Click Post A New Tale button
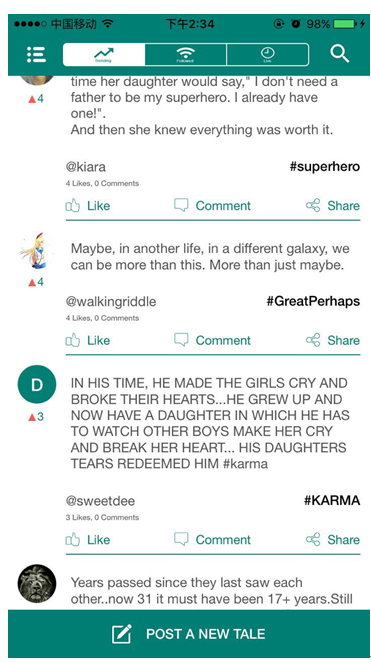The height and width of the screenshot is (663, 371). pyautogui.click(x=189, y=633)
